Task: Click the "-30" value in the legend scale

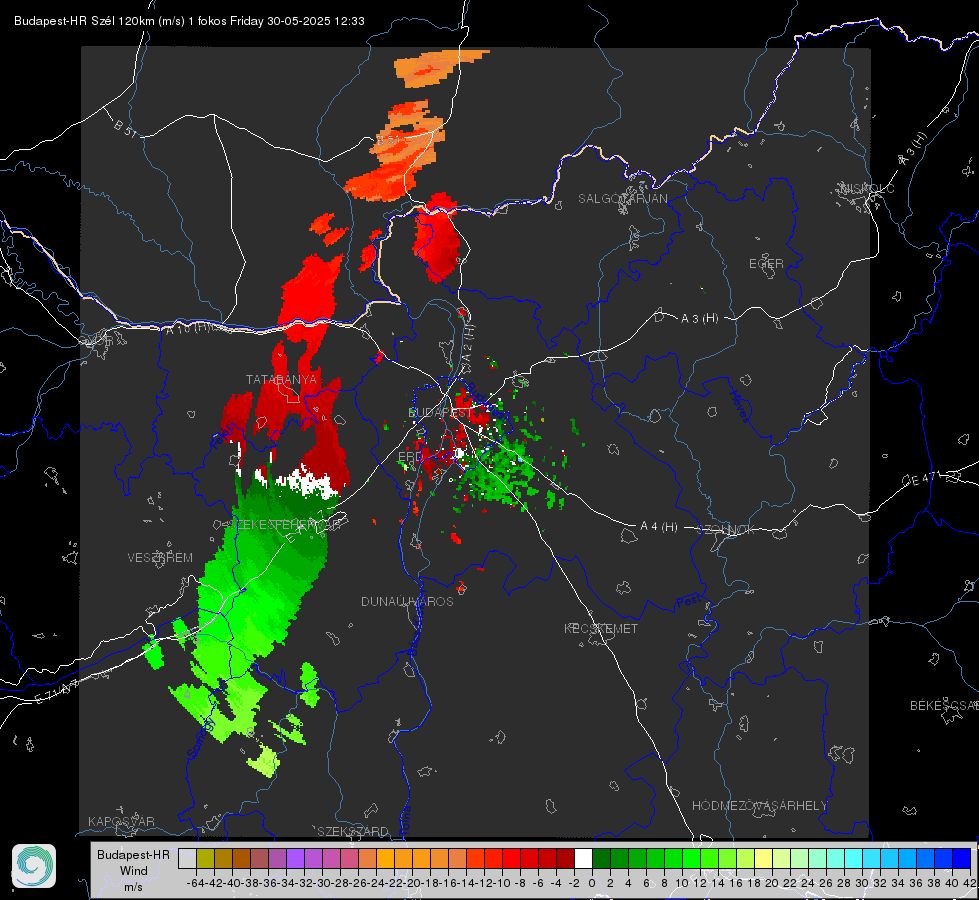Action: 322,883
